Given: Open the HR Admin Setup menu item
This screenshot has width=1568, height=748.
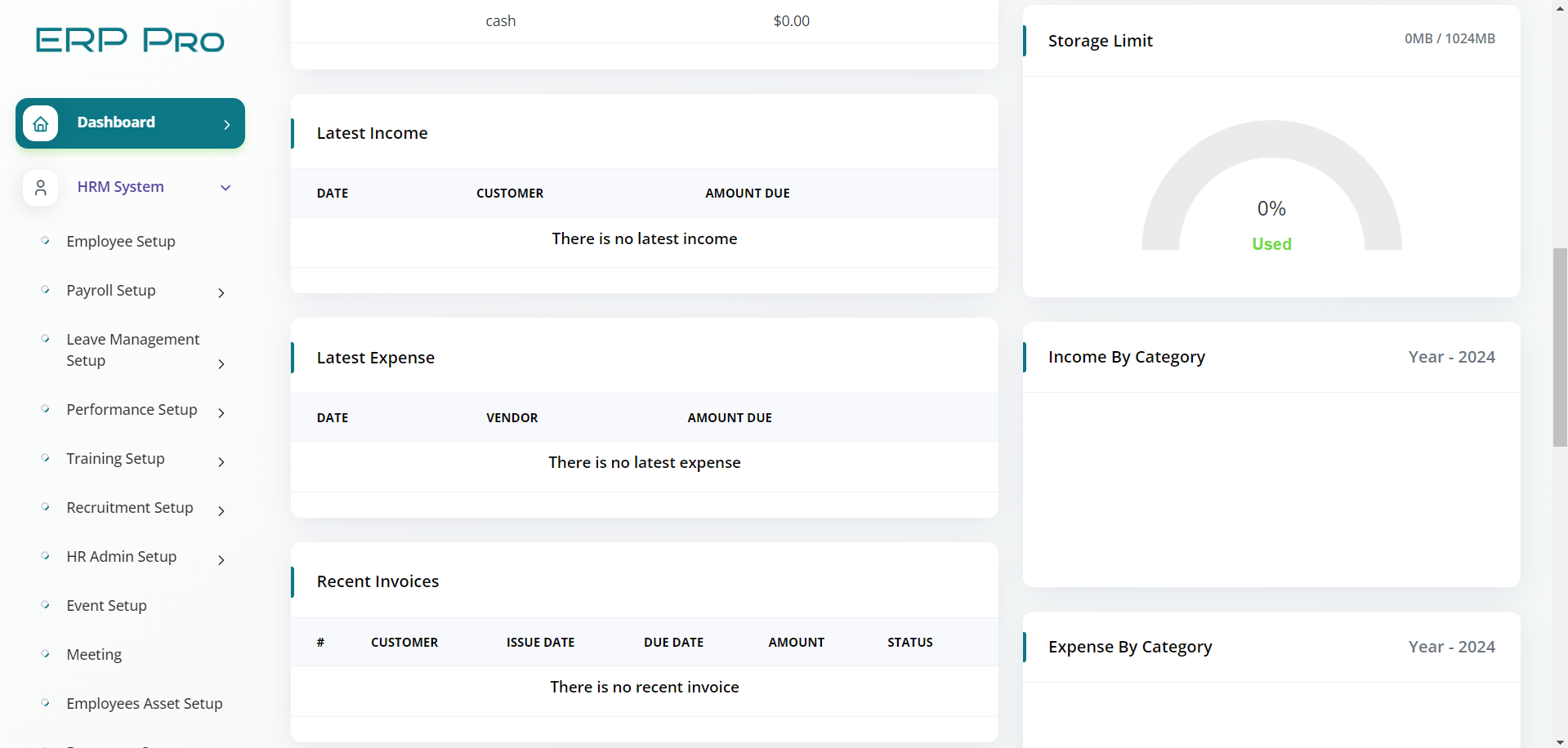Looking at the screenshot, I should coord(122,557).
